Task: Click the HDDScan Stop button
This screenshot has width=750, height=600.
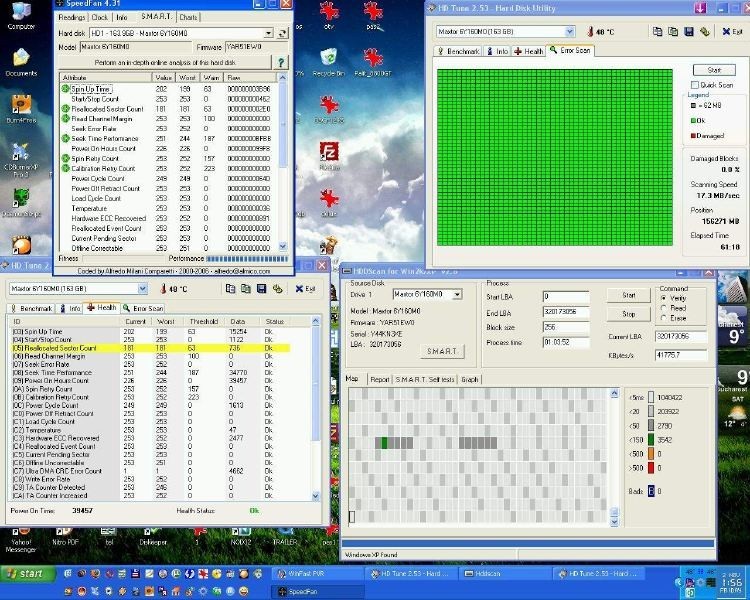Action: click(x=628, y=314)
